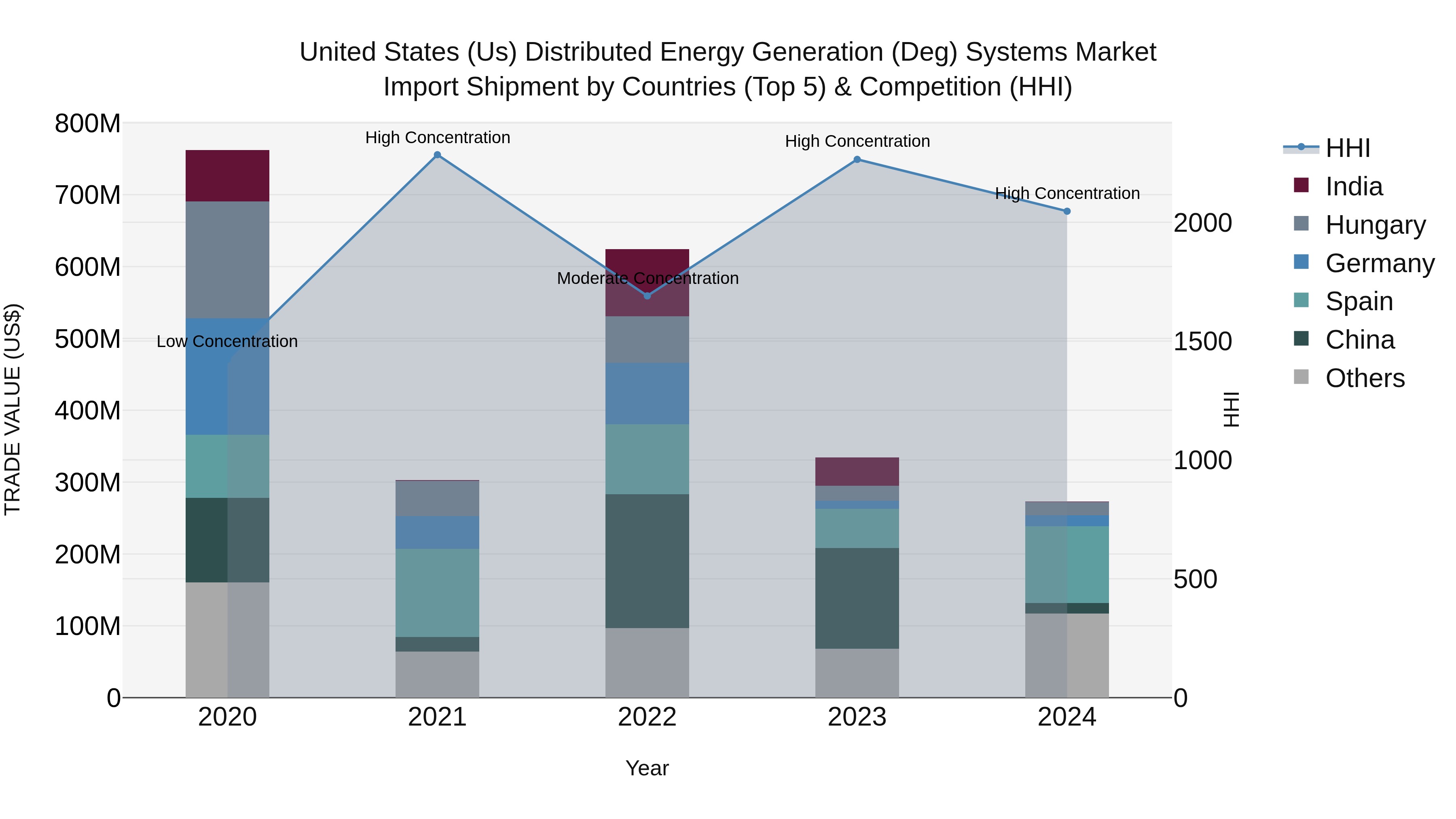This screenshot has height=819, width=1456.
Task: Click 'High Concentration' label above 2023
Action: pos(857,141)
